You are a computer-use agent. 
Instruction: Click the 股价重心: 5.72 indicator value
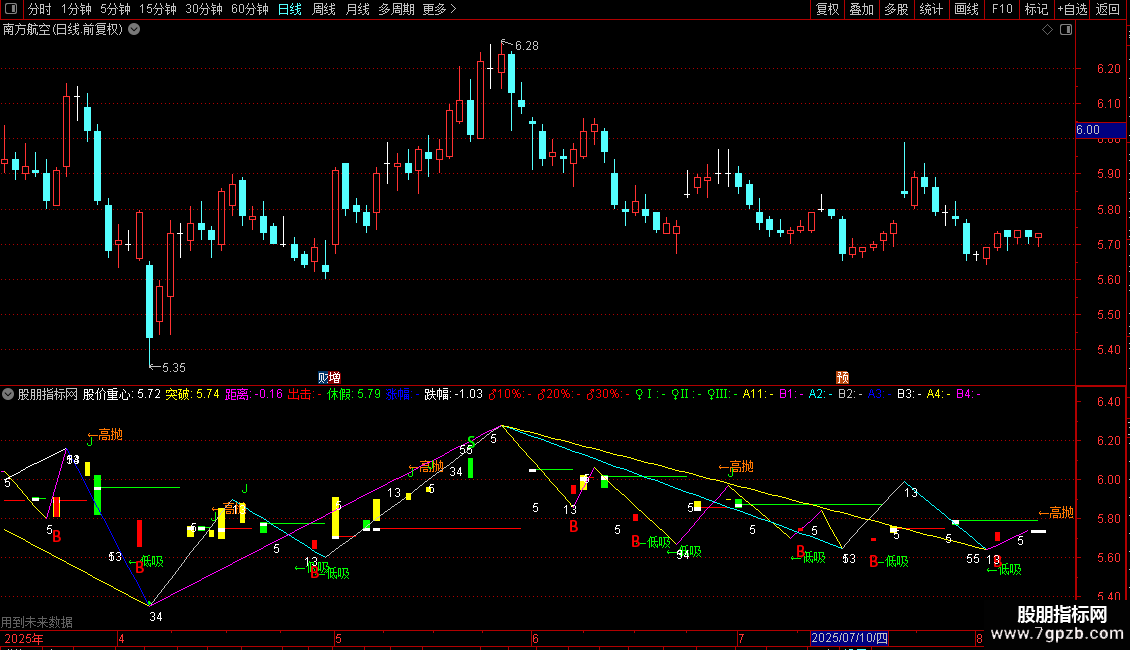tap(122, 394)
